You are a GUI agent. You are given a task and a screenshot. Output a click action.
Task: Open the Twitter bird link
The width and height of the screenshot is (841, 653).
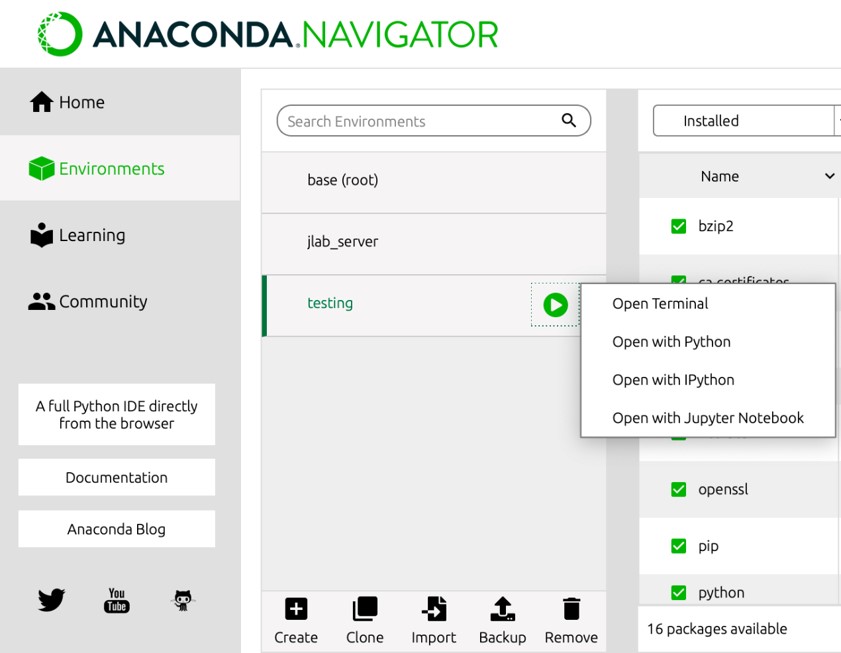point(51,599)
